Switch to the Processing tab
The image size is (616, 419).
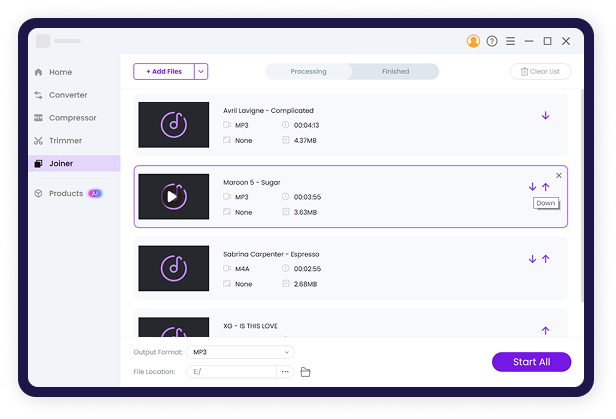tap(309, 72)
